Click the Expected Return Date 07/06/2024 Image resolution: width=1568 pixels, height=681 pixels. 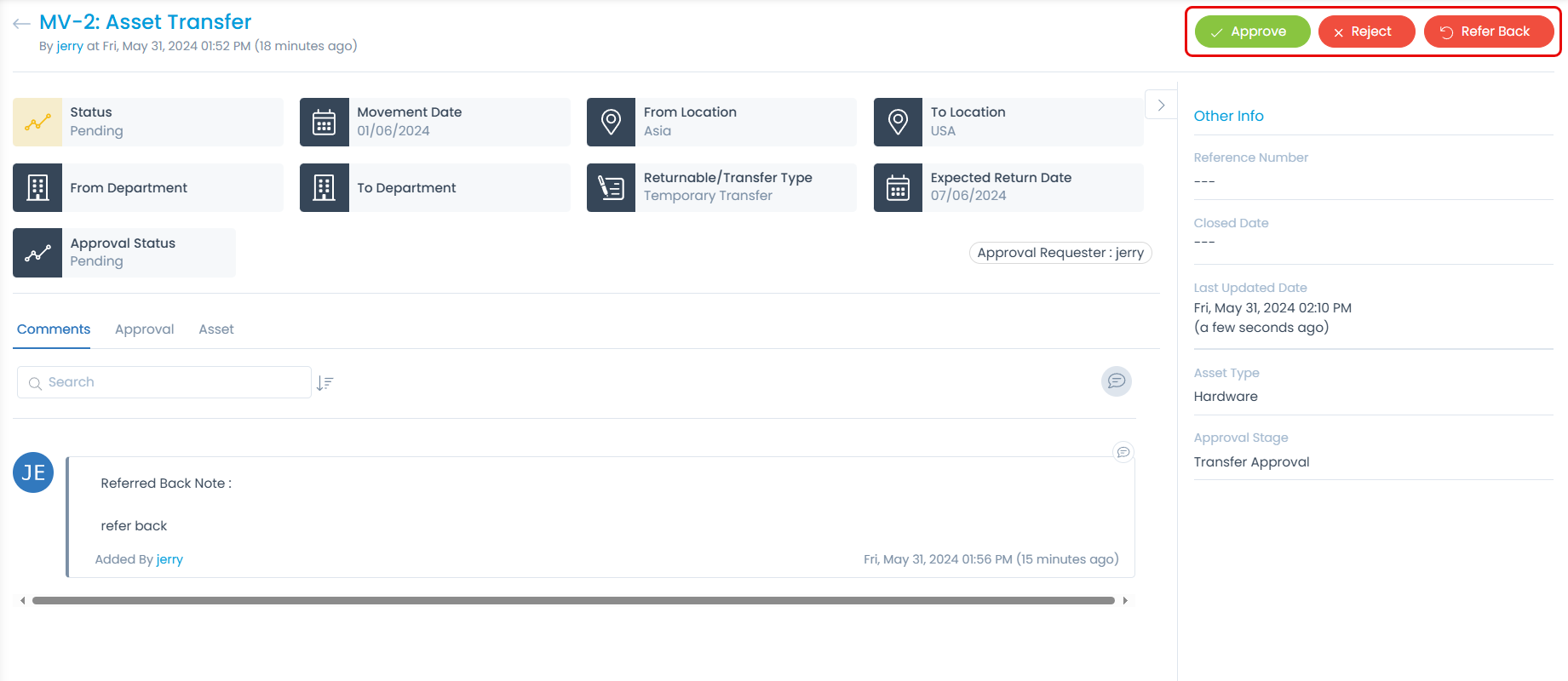point(968,196)
